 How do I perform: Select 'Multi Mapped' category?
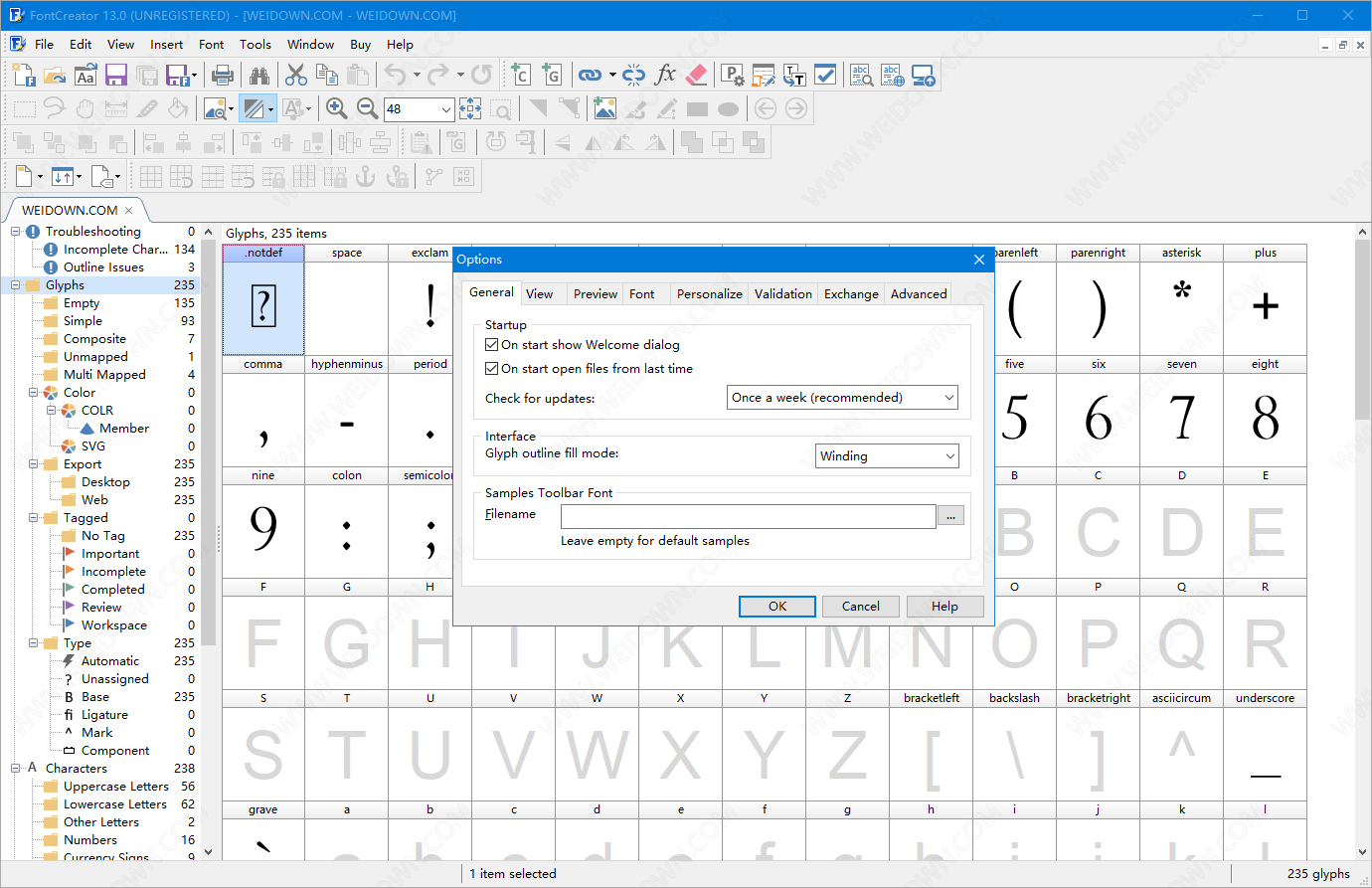pyautogui.click(x=104, y=375)
